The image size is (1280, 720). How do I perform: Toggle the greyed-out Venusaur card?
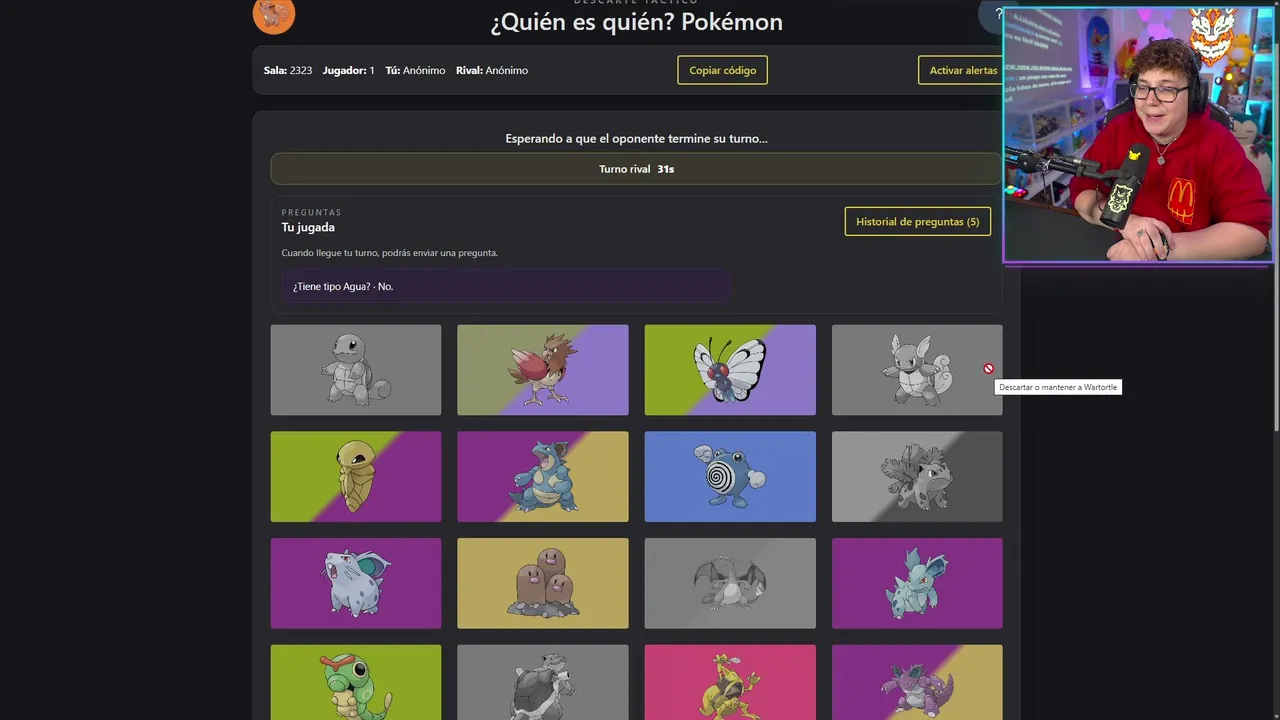click(917, 477)
